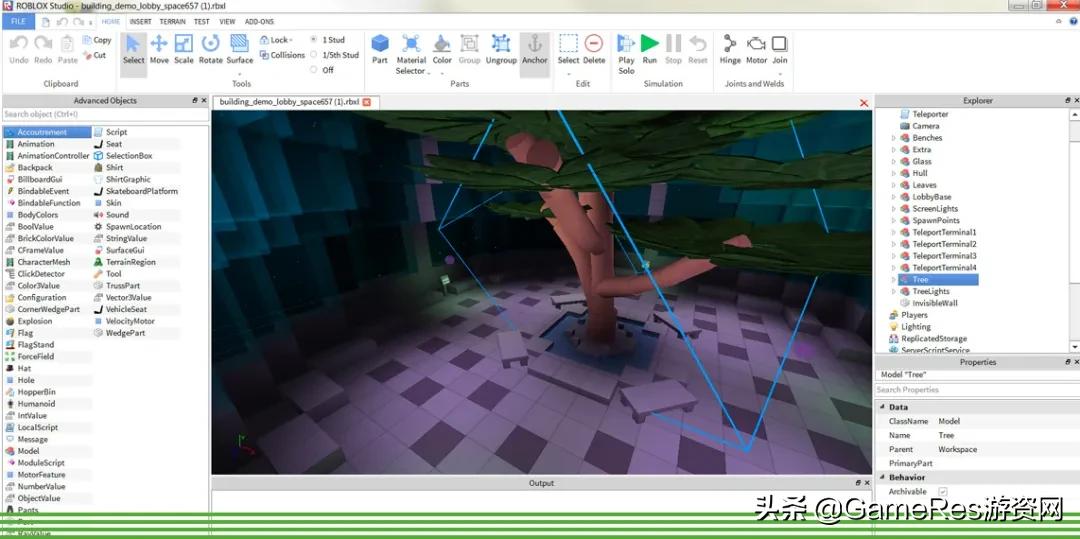This screenshot has height=539, width=1080.
Task: Close the building_demo_lobby document tab
Action: 366,102
